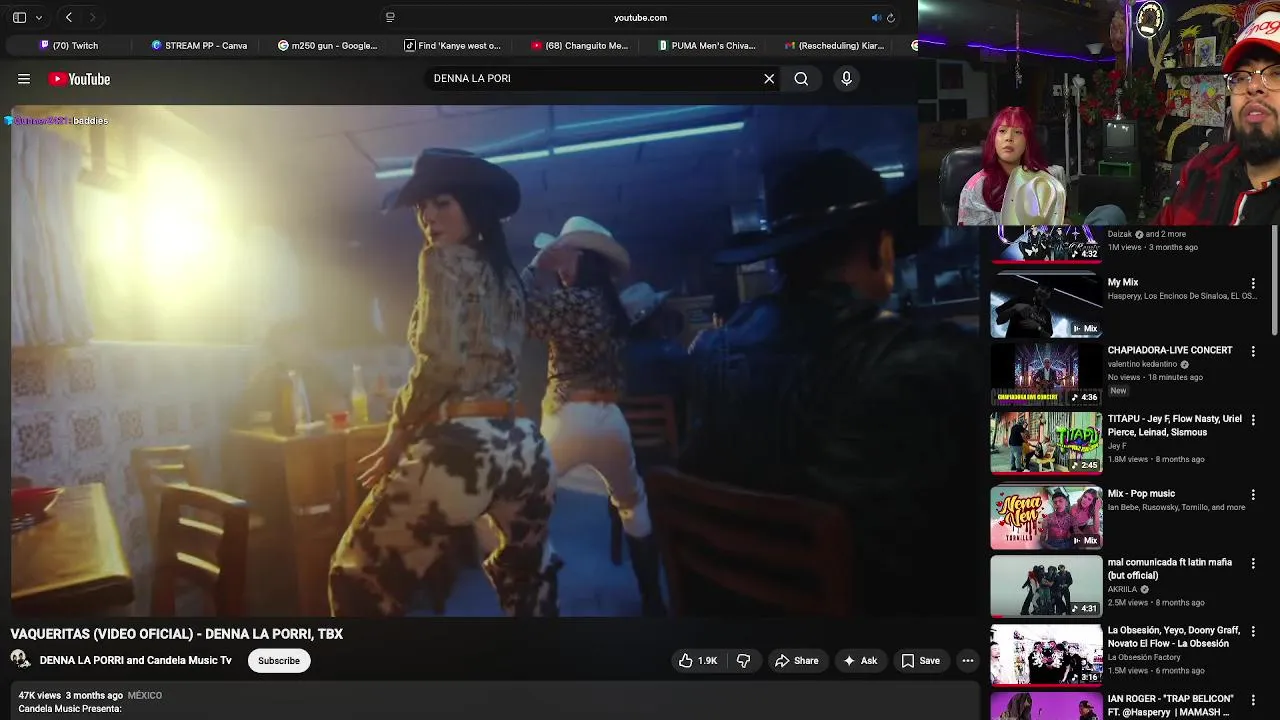Screen dimensions: 1280x720
Task: Open TITAPU video thumbnail
Action: tap(1046, 442)
